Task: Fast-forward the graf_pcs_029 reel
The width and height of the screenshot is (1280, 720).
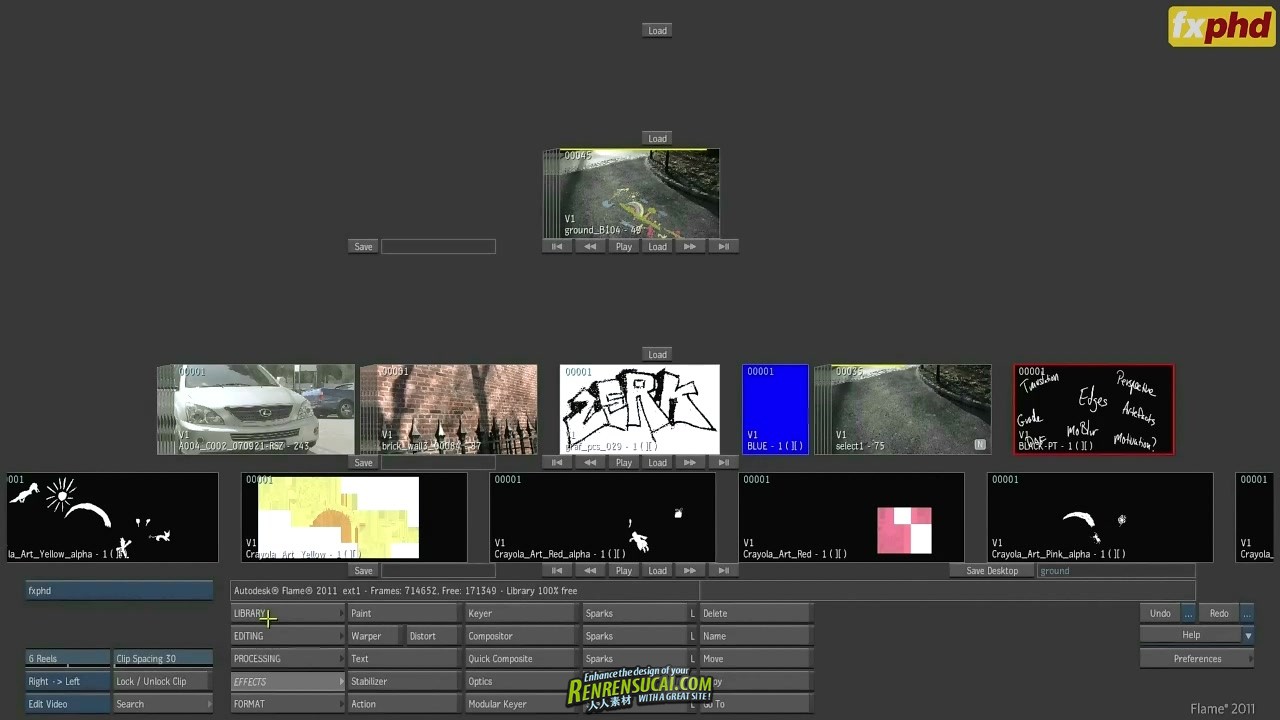Action: click(x=690, y=462)
